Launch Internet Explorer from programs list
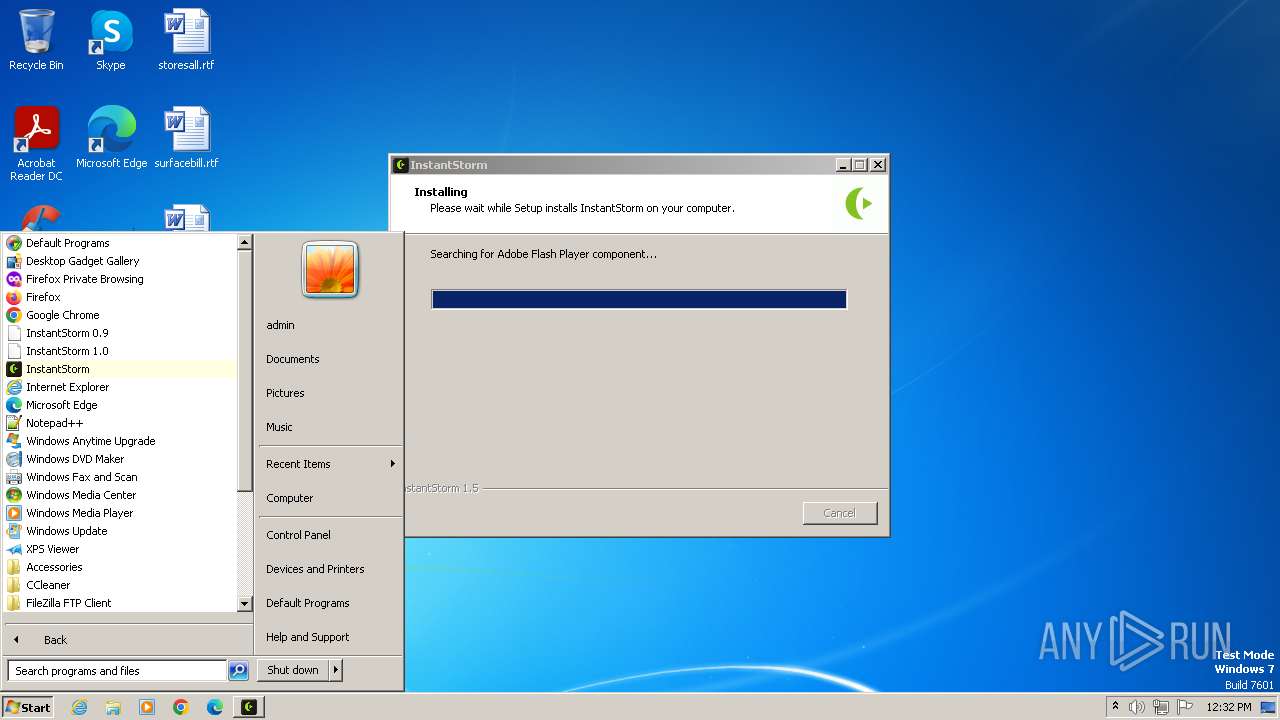The height and width of the screenshot is (720, 1280). (x=120, y=387)
